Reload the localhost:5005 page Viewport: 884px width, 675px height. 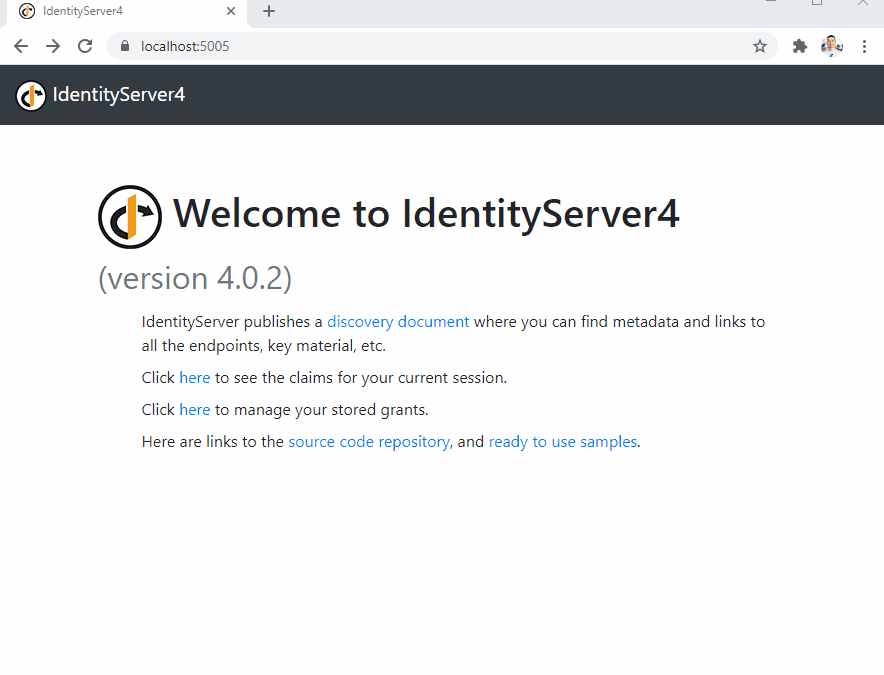pos(85,46)
